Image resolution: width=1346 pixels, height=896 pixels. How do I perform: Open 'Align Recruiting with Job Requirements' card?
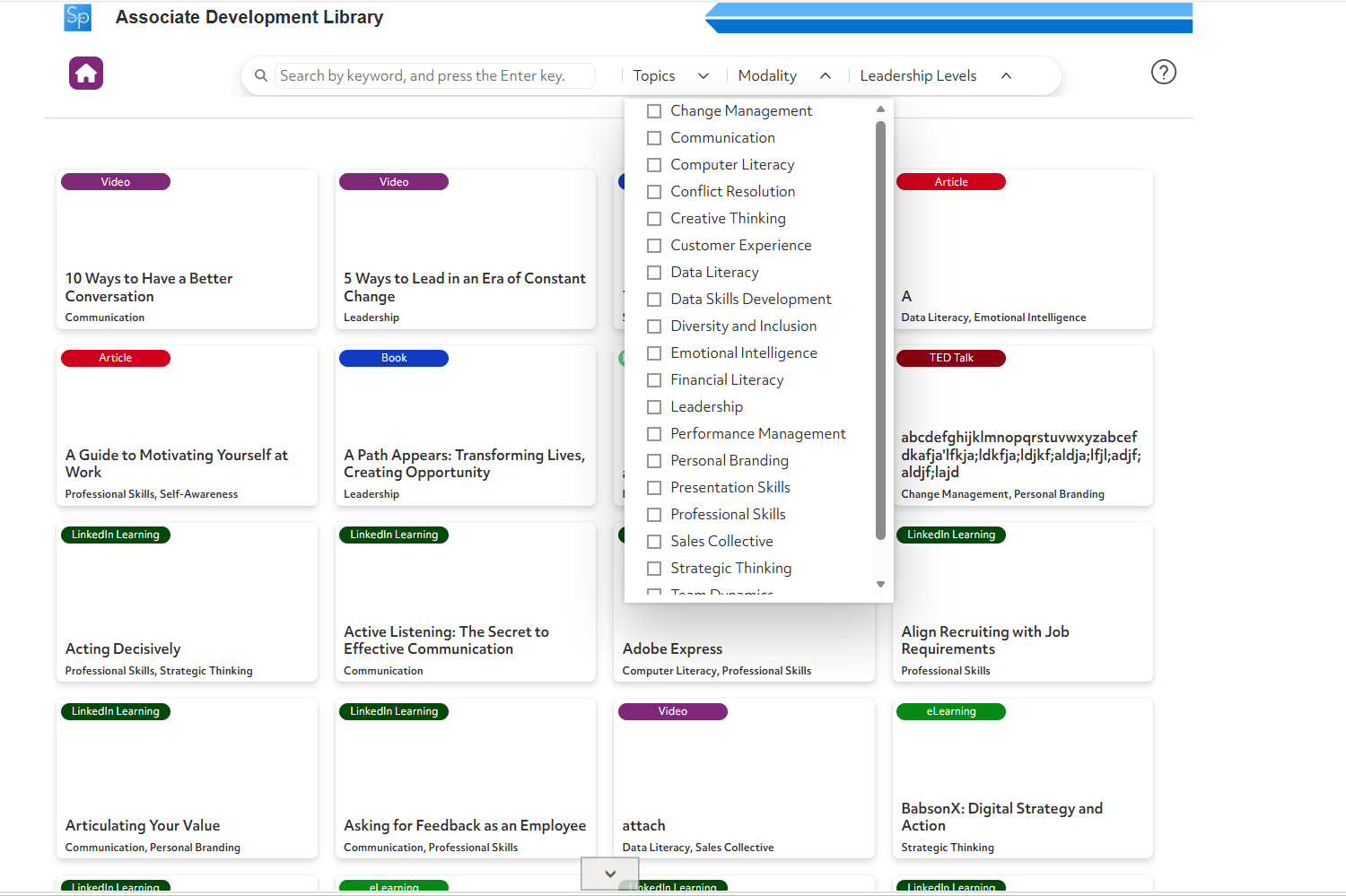(1023, 603)
